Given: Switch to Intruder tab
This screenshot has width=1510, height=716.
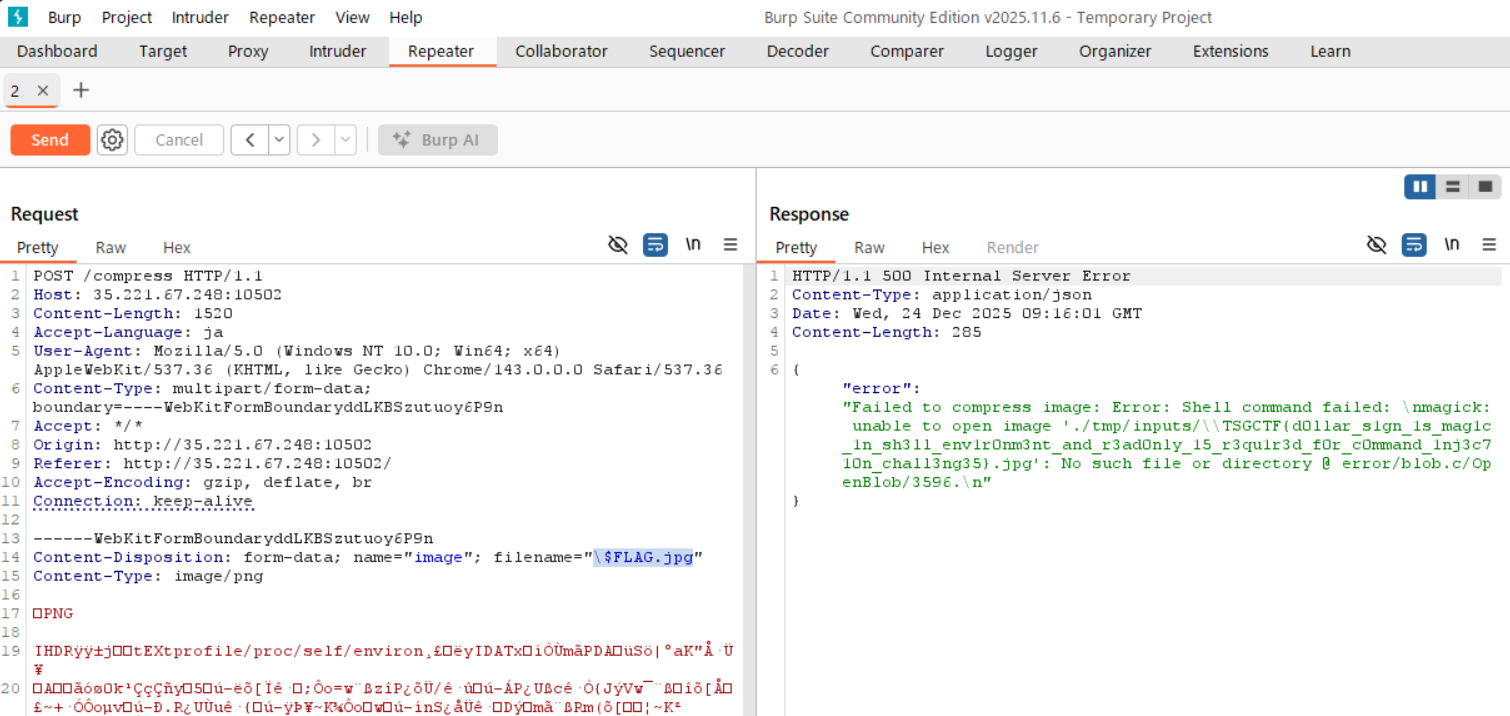Looking at the screenshot, I should point(337,51).
